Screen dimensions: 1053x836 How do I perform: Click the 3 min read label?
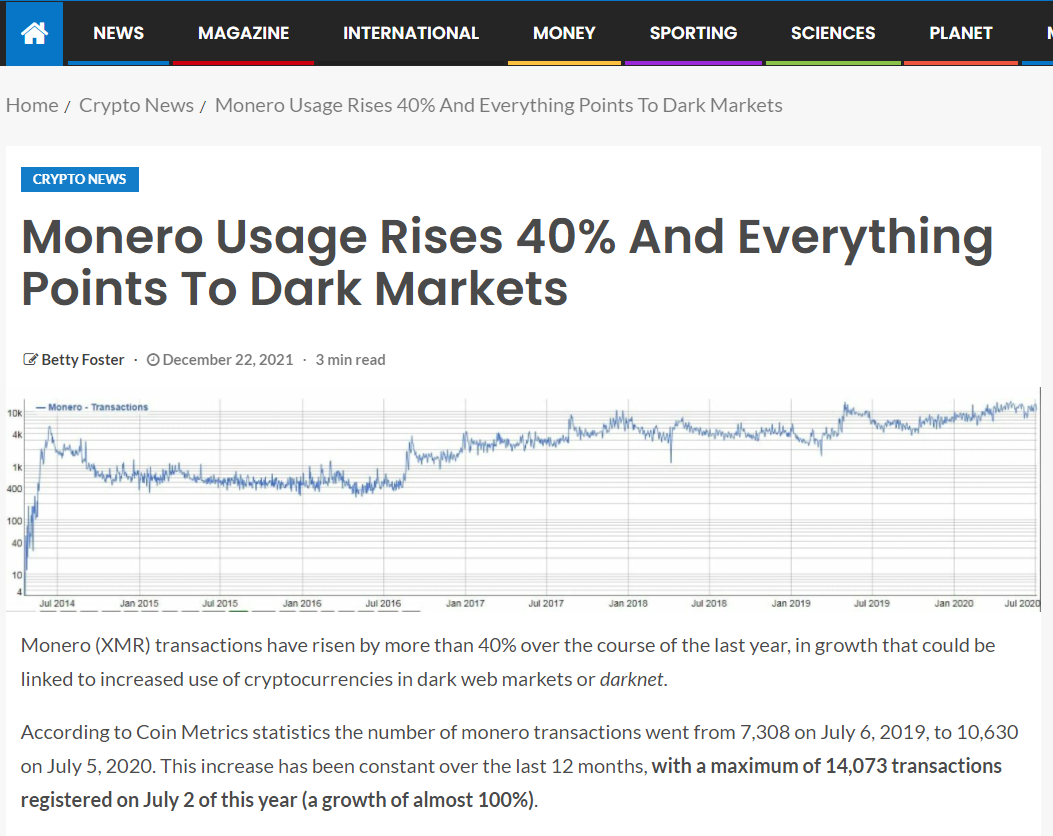tap(350, 360)
